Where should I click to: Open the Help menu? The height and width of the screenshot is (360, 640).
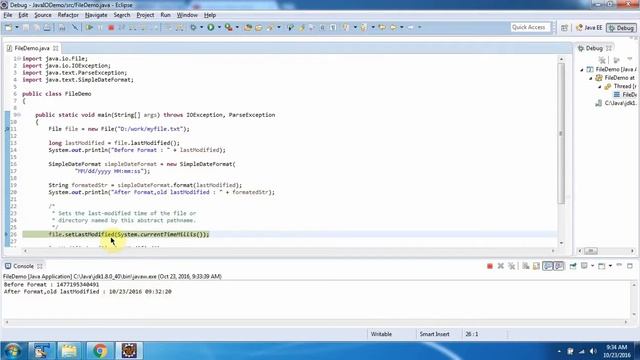pyautogui.click(x=210, y=15)
